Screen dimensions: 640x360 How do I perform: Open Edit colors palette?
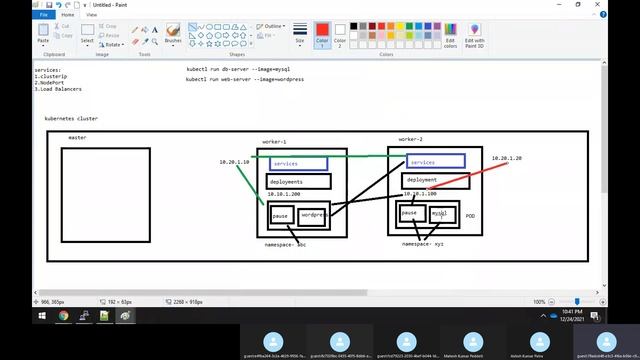pyautogui.click(x=450, y=36)
